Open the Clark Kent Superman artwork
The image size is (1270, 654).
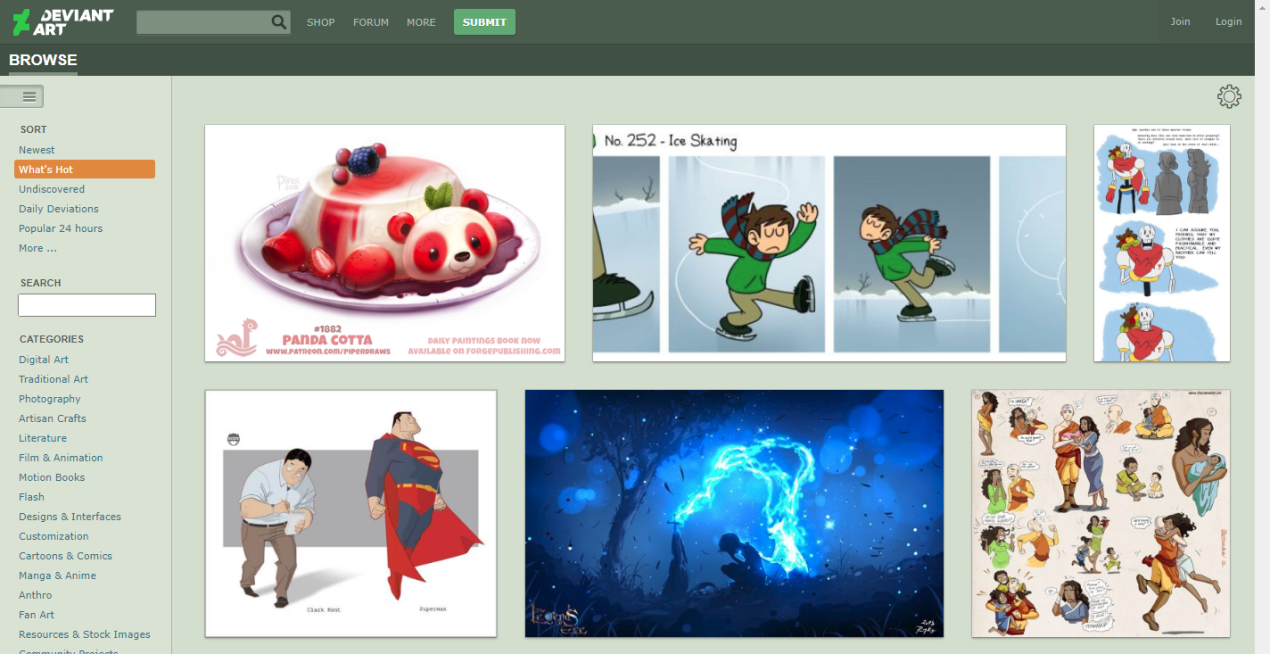tap(351, 513)
